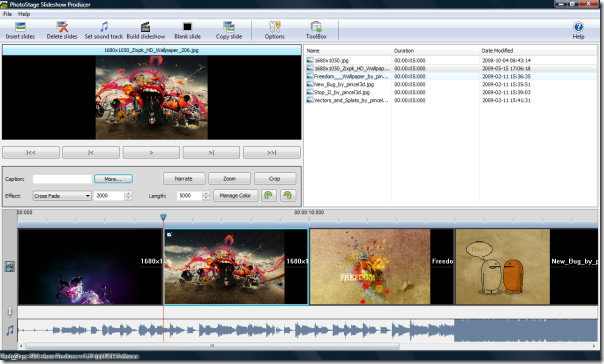Go to previous slide with |< button
The width and height of the screenshot is (604, 364).
(x=91, y=153)
